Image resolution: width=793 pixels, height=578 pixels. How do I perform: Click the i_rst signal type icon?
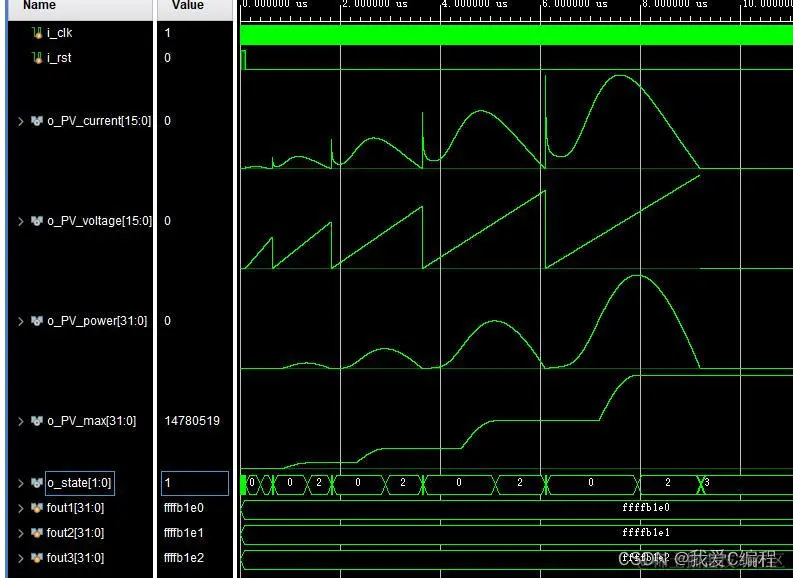[x=37, y=58]
